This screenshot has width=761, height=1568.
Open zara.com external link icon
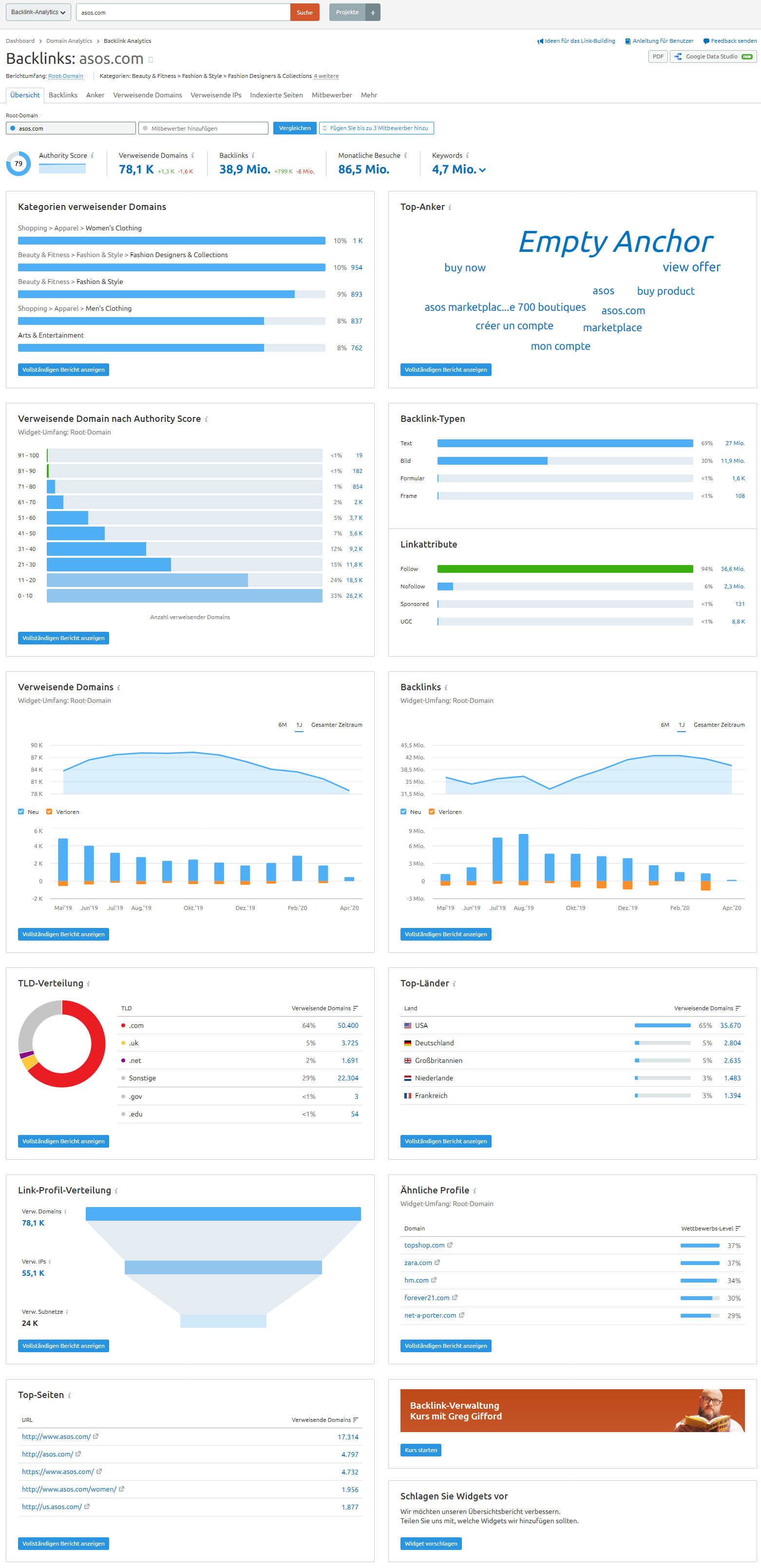437,1263
